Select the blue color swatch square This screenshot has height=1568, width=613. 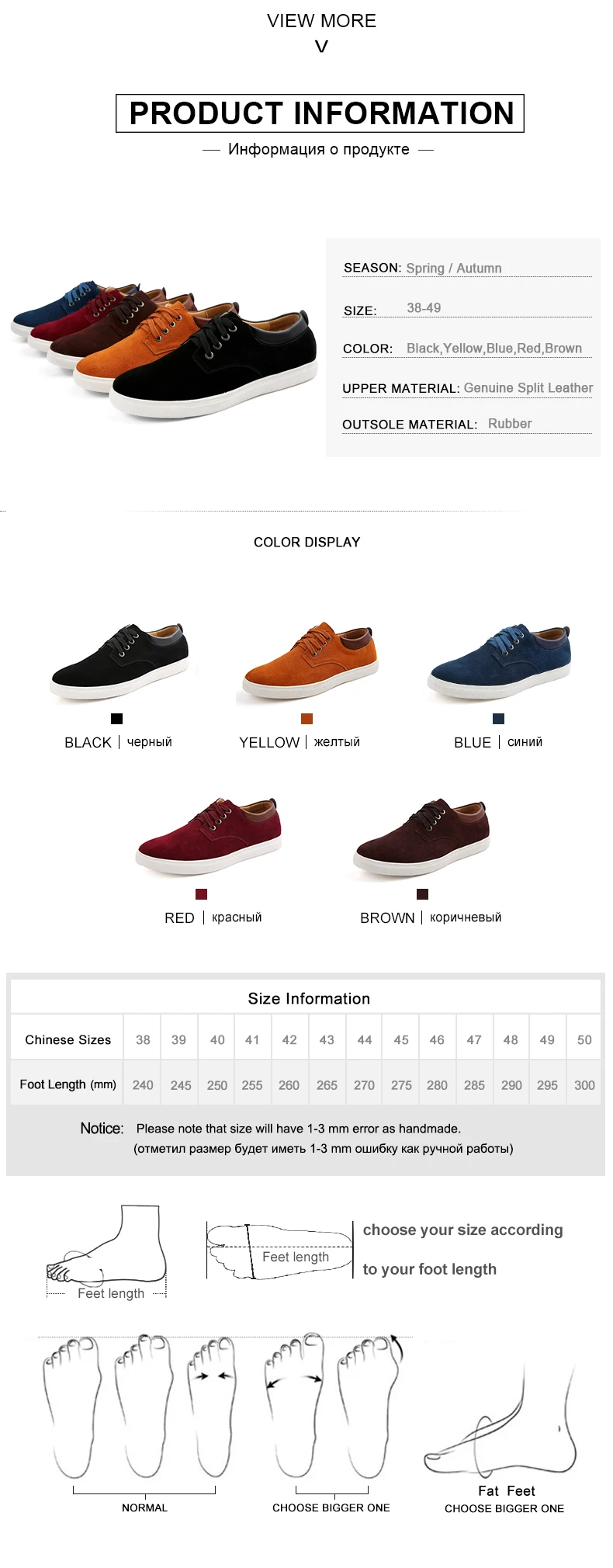[498, 719]
